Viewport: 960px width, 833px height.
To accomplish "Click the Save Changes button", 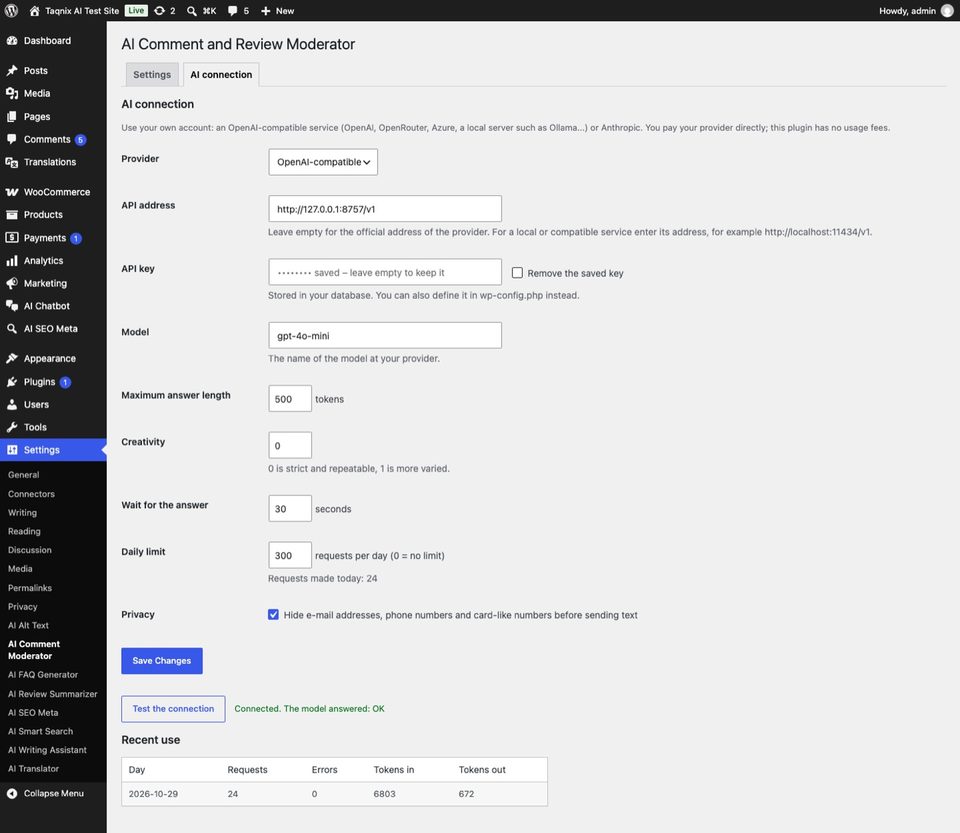I will (x=162, y=660).
